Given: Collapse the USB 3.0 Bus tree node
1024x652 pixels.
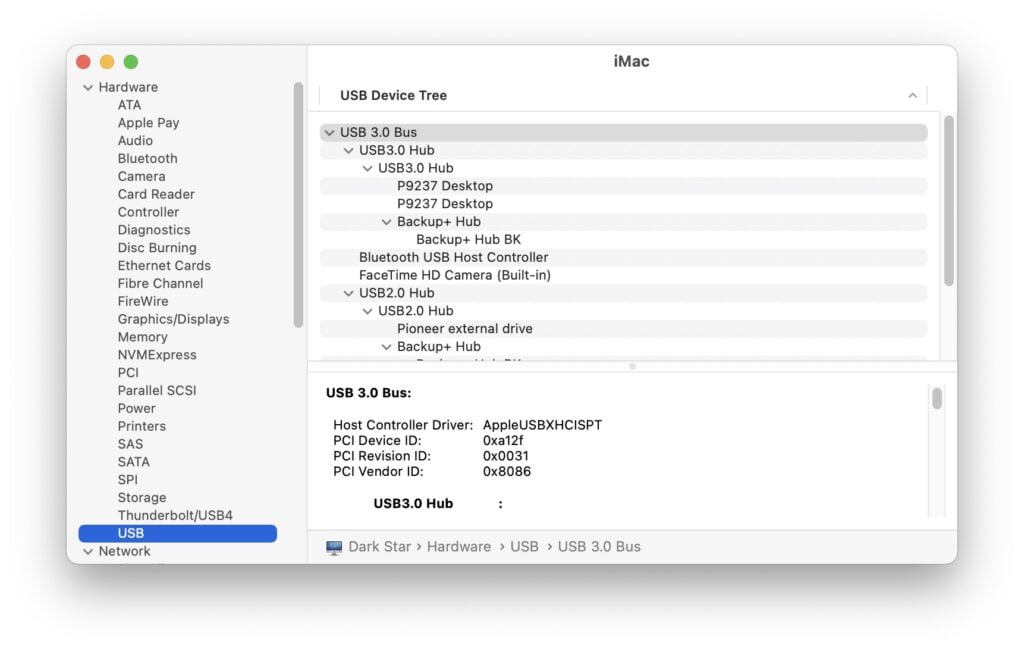Looking at the screenshot, I should (x=330, y=132).
